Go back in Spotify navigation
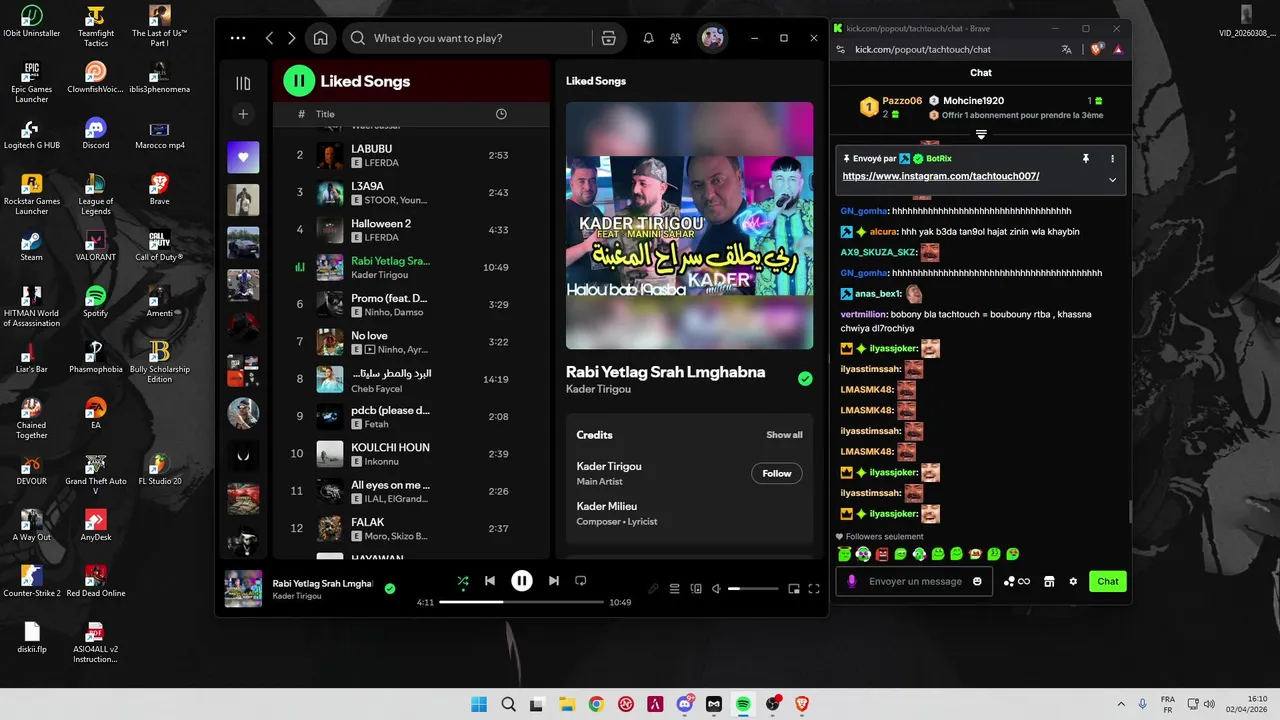 tap(270, 38)
